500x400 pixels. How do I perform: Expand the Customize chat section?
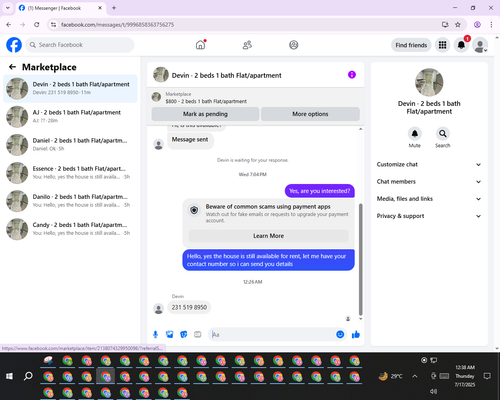[x=429, y=164]
